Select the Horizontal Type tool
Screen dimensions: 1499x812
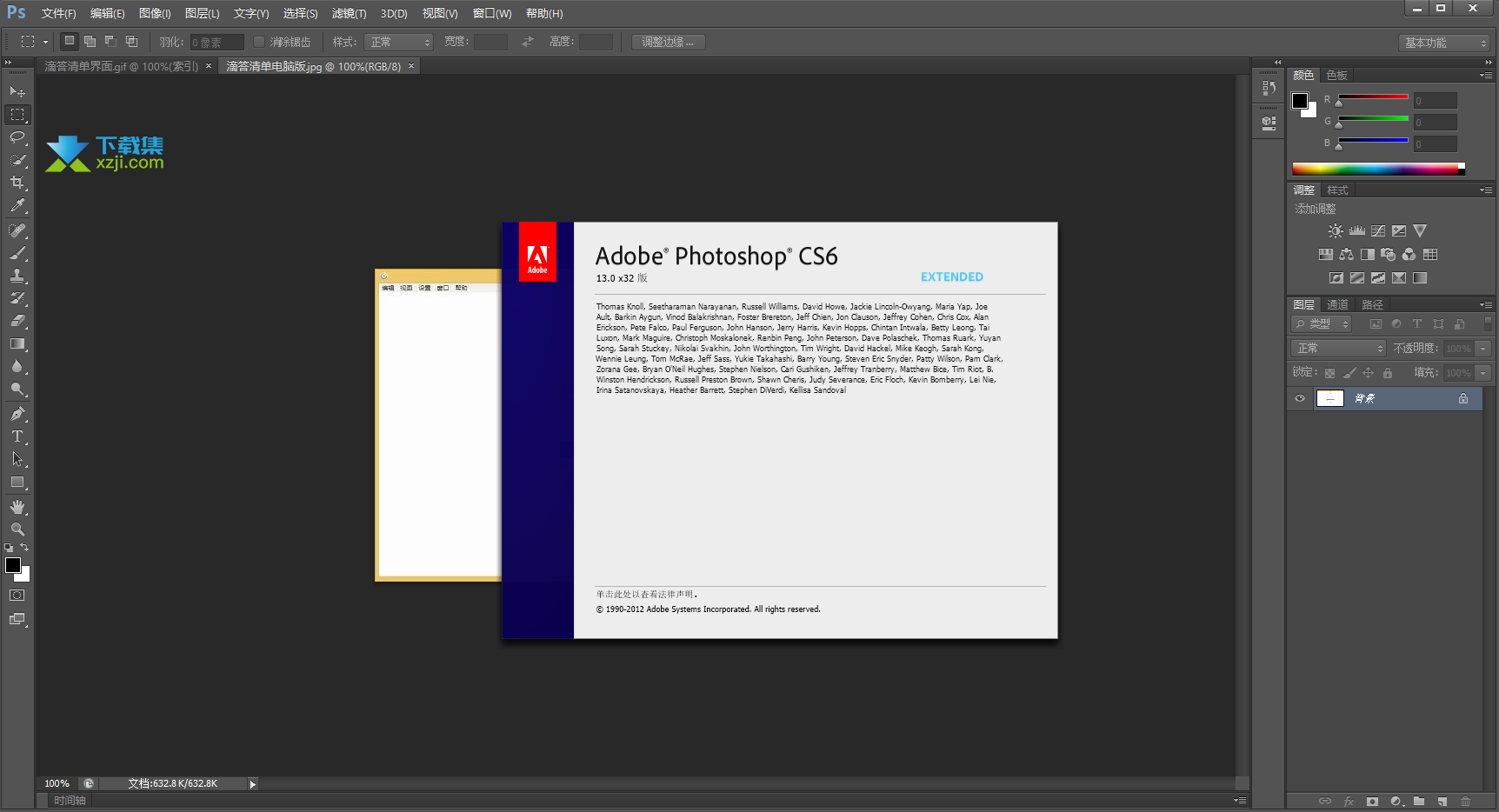(17, 436)
